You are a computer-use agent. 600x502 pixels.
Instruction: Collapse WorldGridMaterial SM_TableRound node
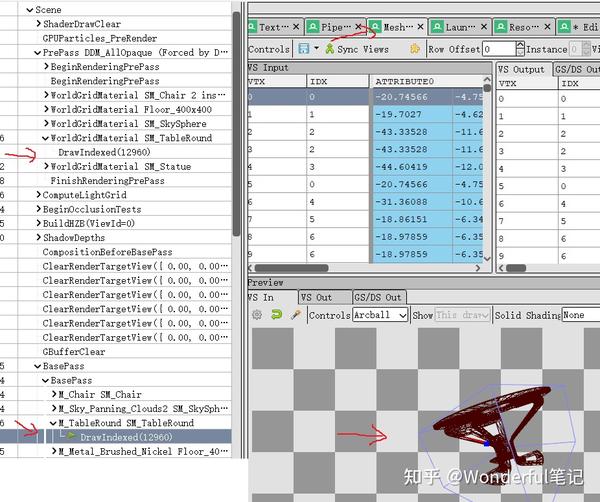pos(46,138)
